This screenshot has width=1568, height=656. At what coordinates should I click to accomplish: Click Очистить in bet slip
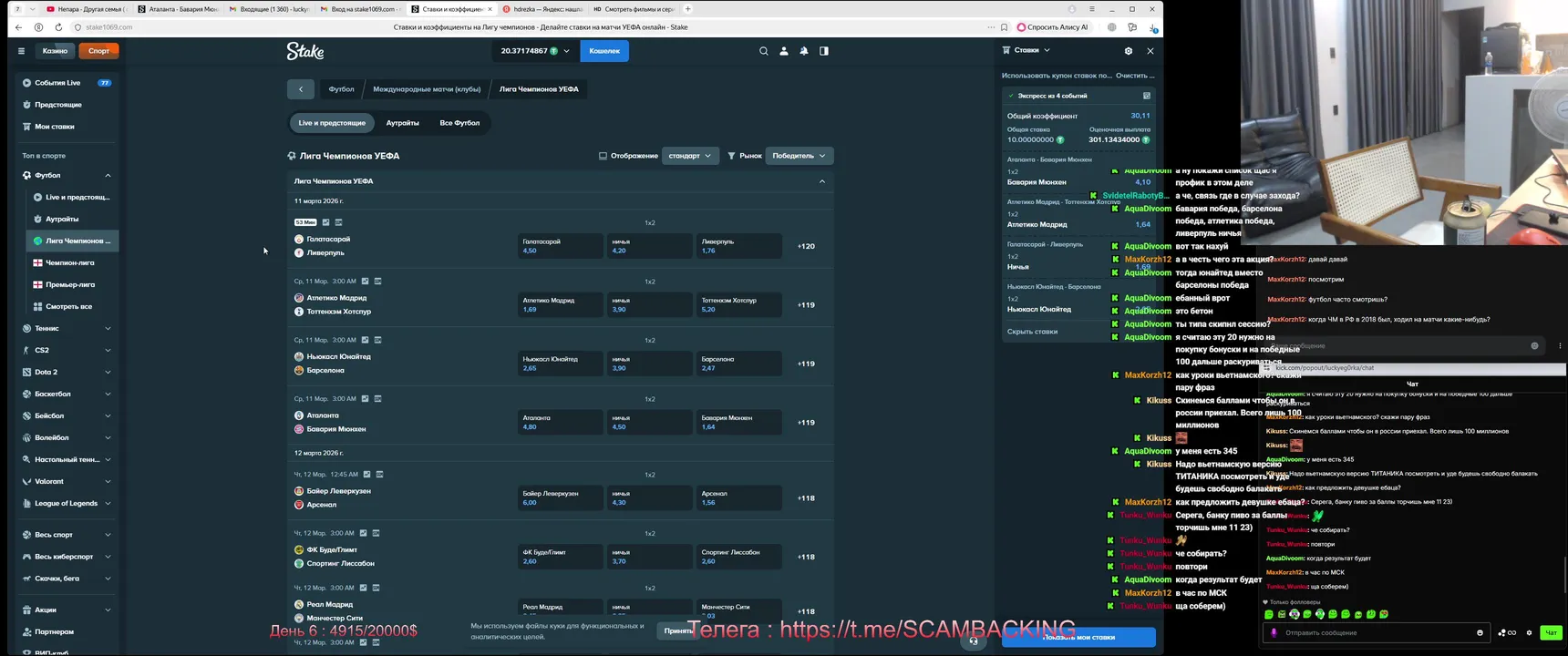point(1135,76)
